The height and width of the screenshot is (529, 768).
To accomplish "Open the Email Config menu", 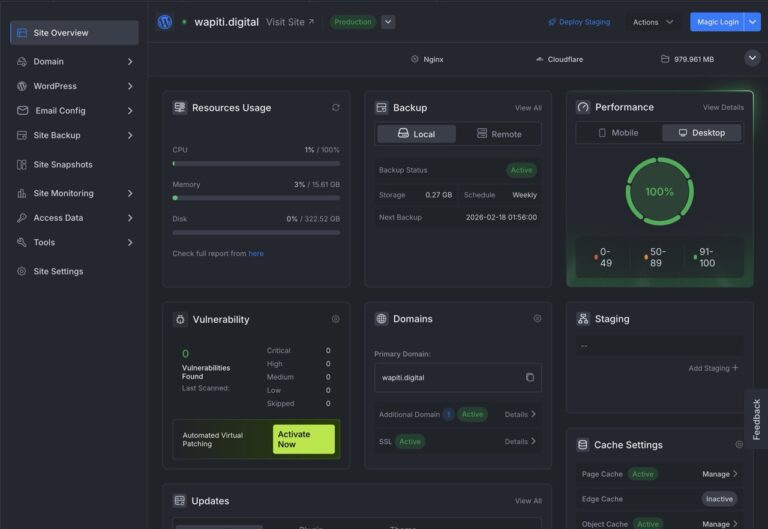I will [60, 111].
